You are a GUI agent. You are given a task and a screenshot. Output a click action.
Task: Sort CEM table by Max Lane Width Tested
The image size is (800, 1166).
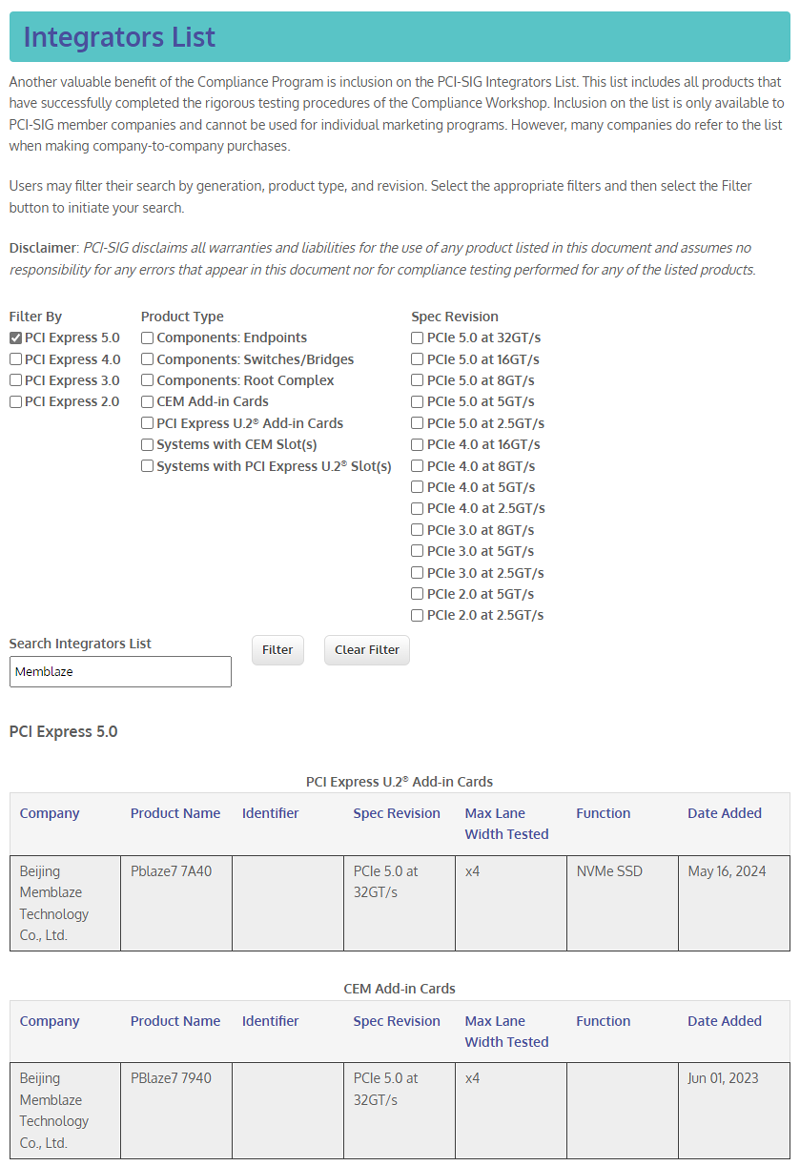click(x=506, y=1031)
